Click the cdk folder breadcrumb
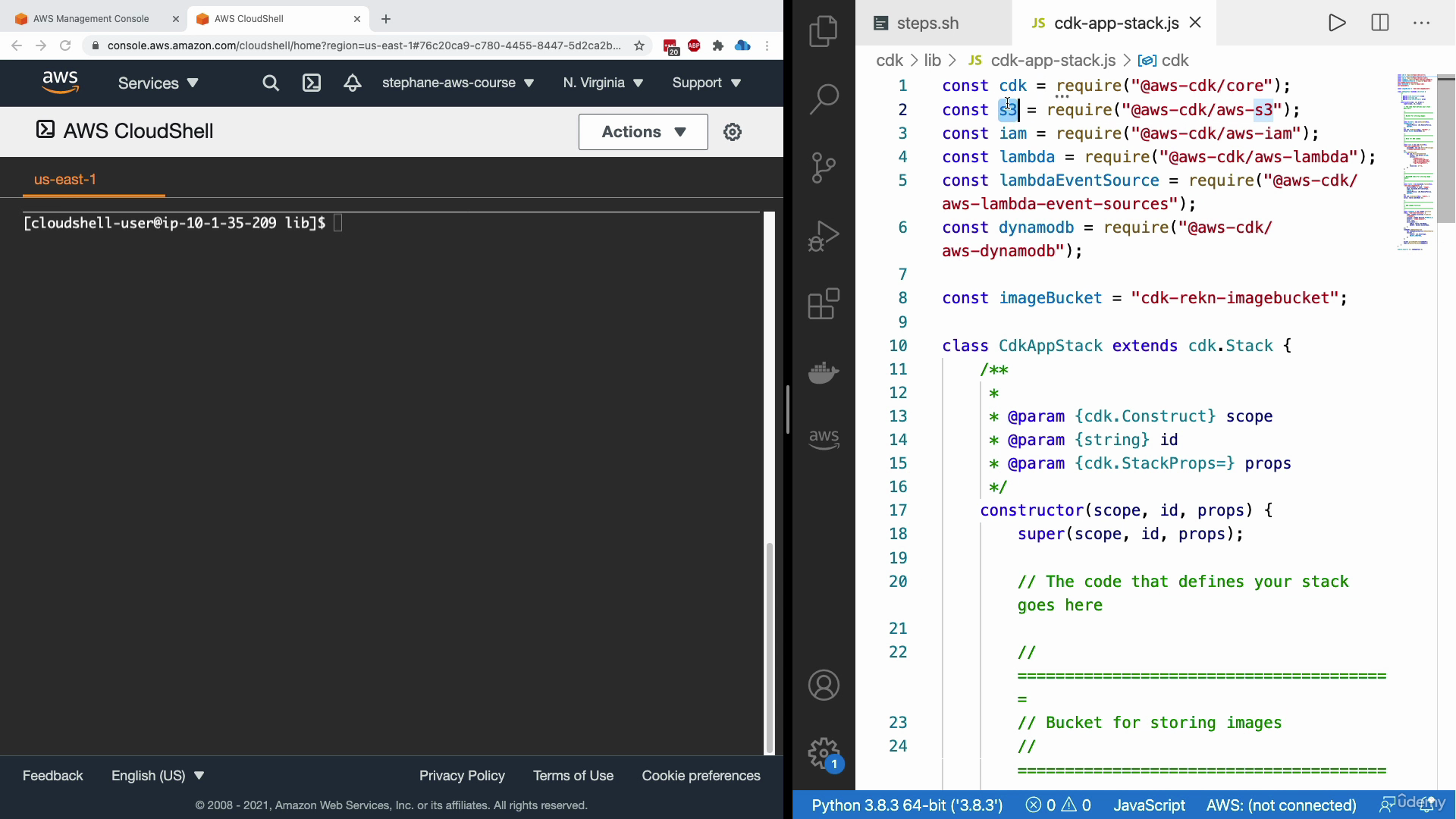 890,60
